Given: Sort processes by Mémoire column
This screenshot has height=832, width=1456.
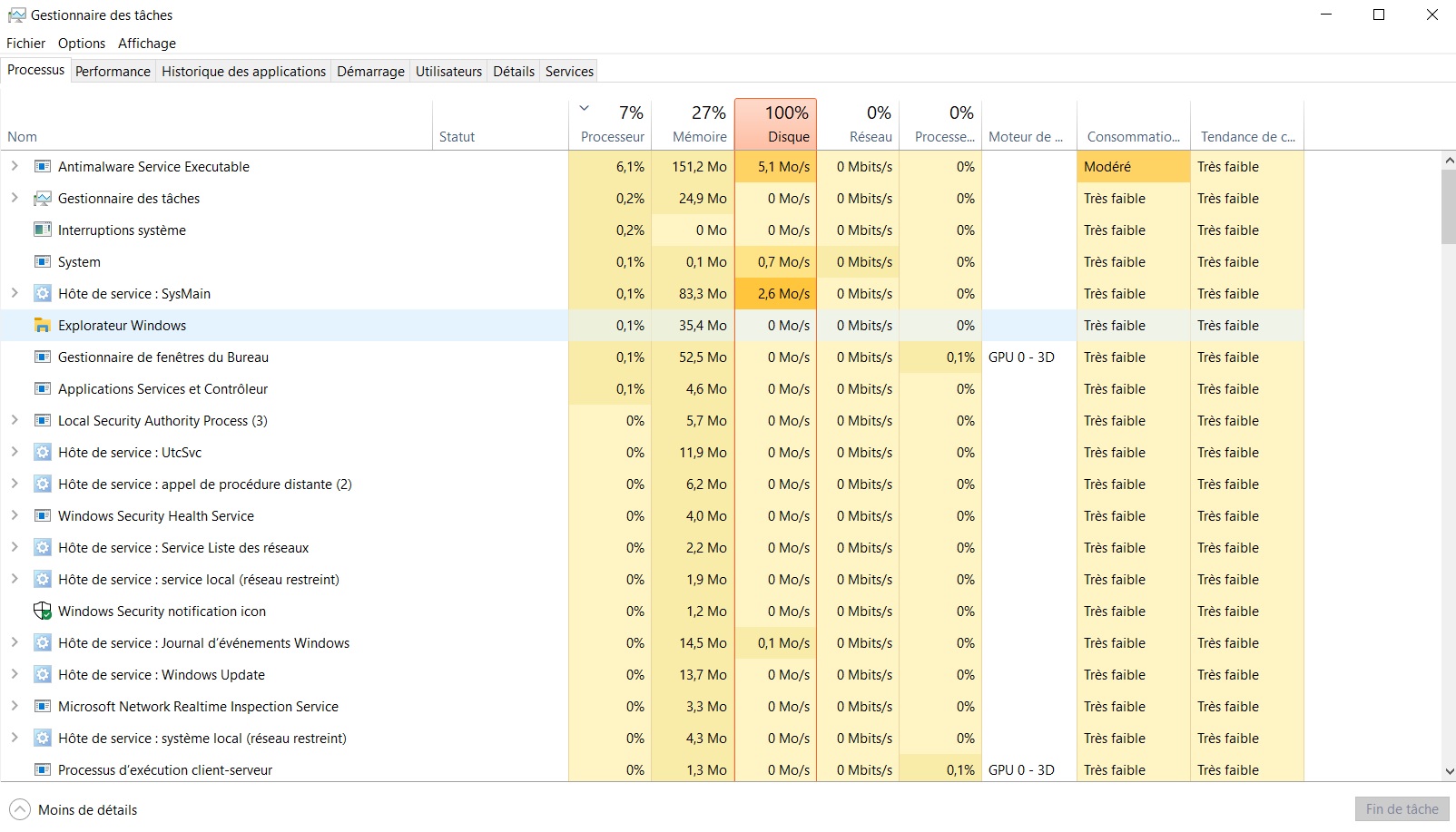Looking at the screenshot, I should (x=693, y=124).
